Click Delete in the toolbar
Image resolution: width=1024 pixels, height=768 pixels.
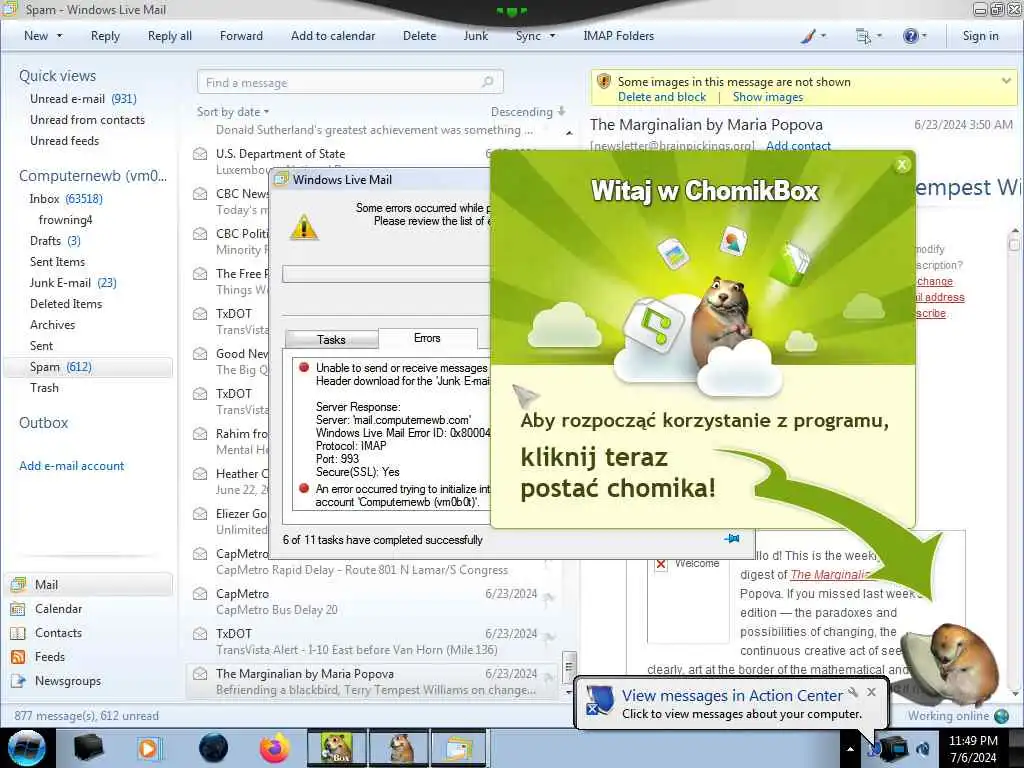pos(419,36)
